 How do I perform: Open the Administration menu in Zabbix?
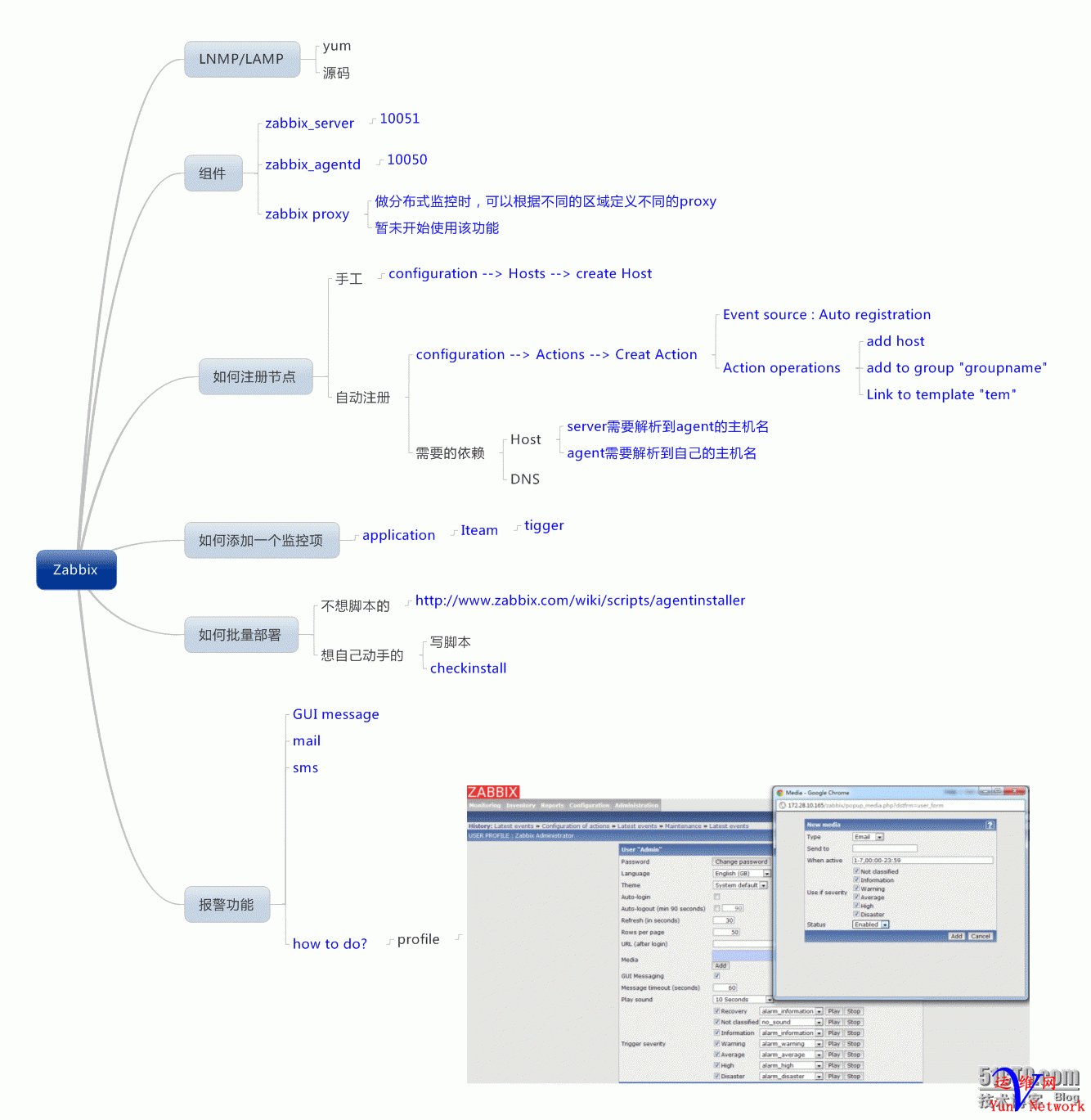click(x=636, y=806)
